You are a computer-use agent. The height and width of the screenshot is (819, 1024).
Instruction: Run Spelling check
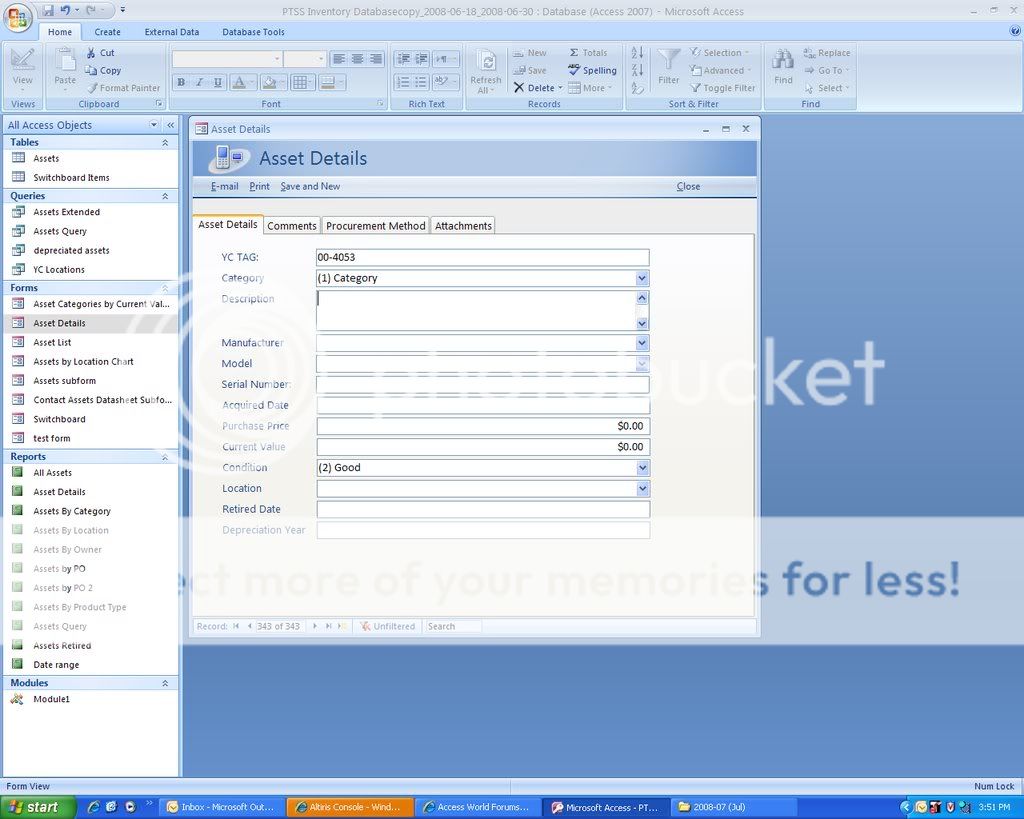[592, 70]
